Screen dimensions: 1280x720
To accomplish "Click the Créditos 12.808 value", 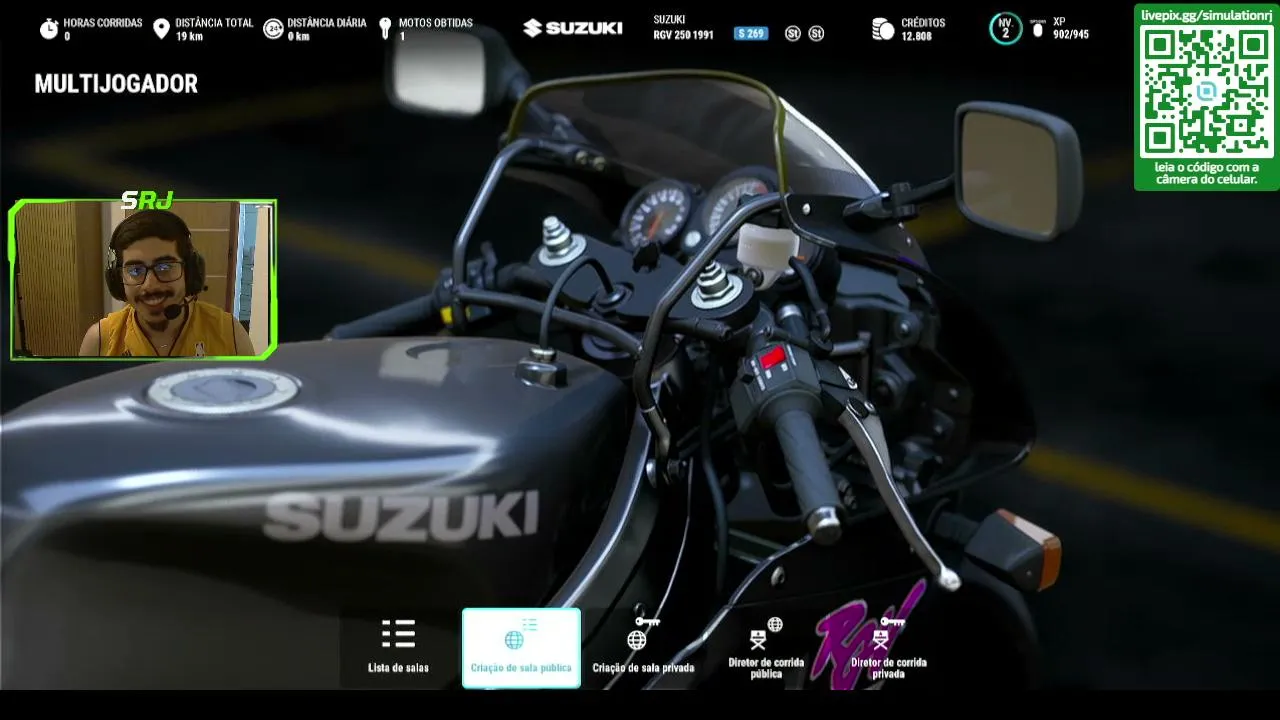I will (x=916, y=36).
